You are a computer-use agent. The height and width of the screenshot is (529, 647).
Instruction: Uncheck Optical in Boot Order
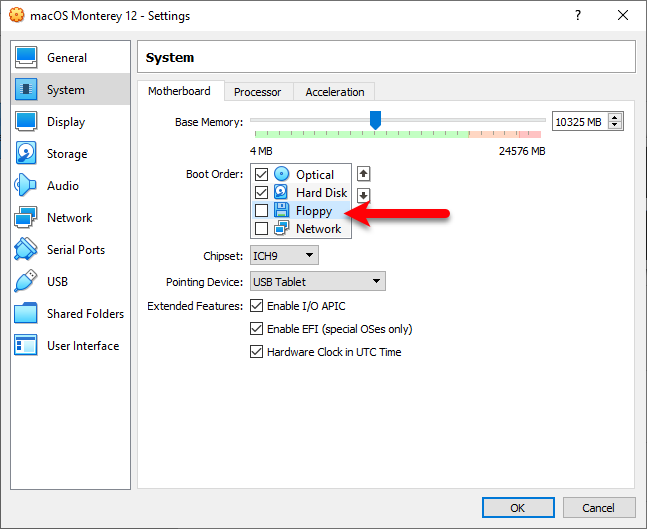(261, 175)
